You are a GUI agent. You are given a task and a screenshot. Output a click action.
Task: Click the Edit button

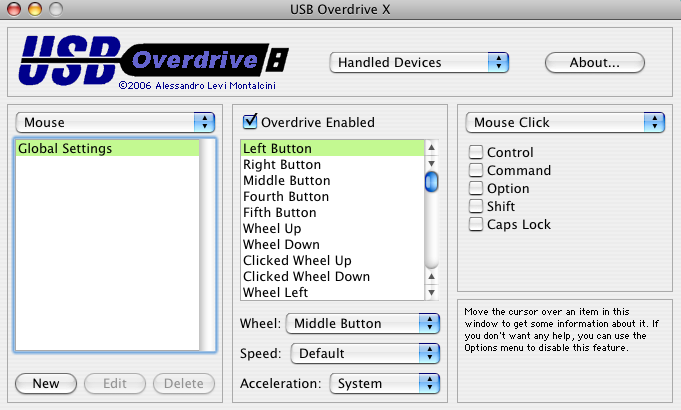click(x=115, y=384)
